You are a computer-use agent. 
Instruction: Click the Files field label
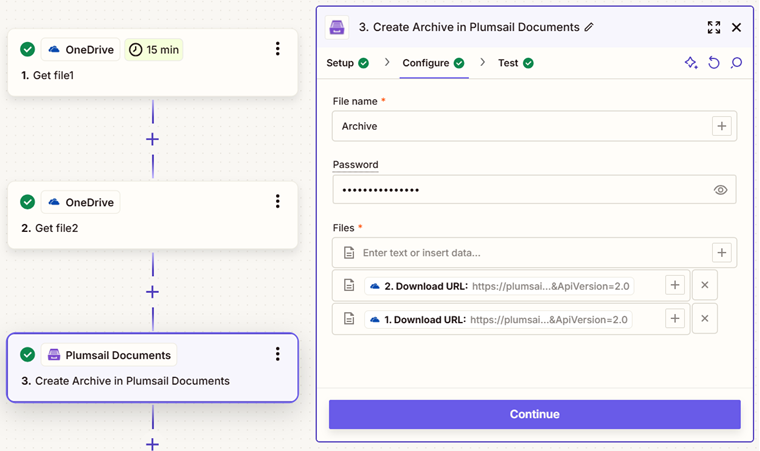pyautogui.click(x=344, y=228)
